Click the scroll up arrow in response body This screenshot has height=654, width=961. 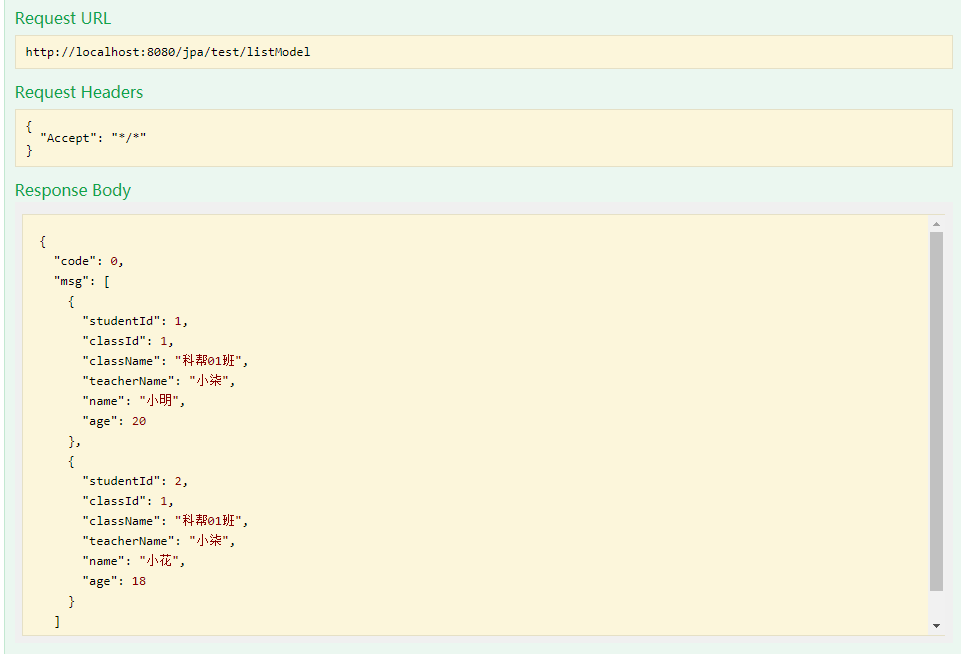(936, 224)
